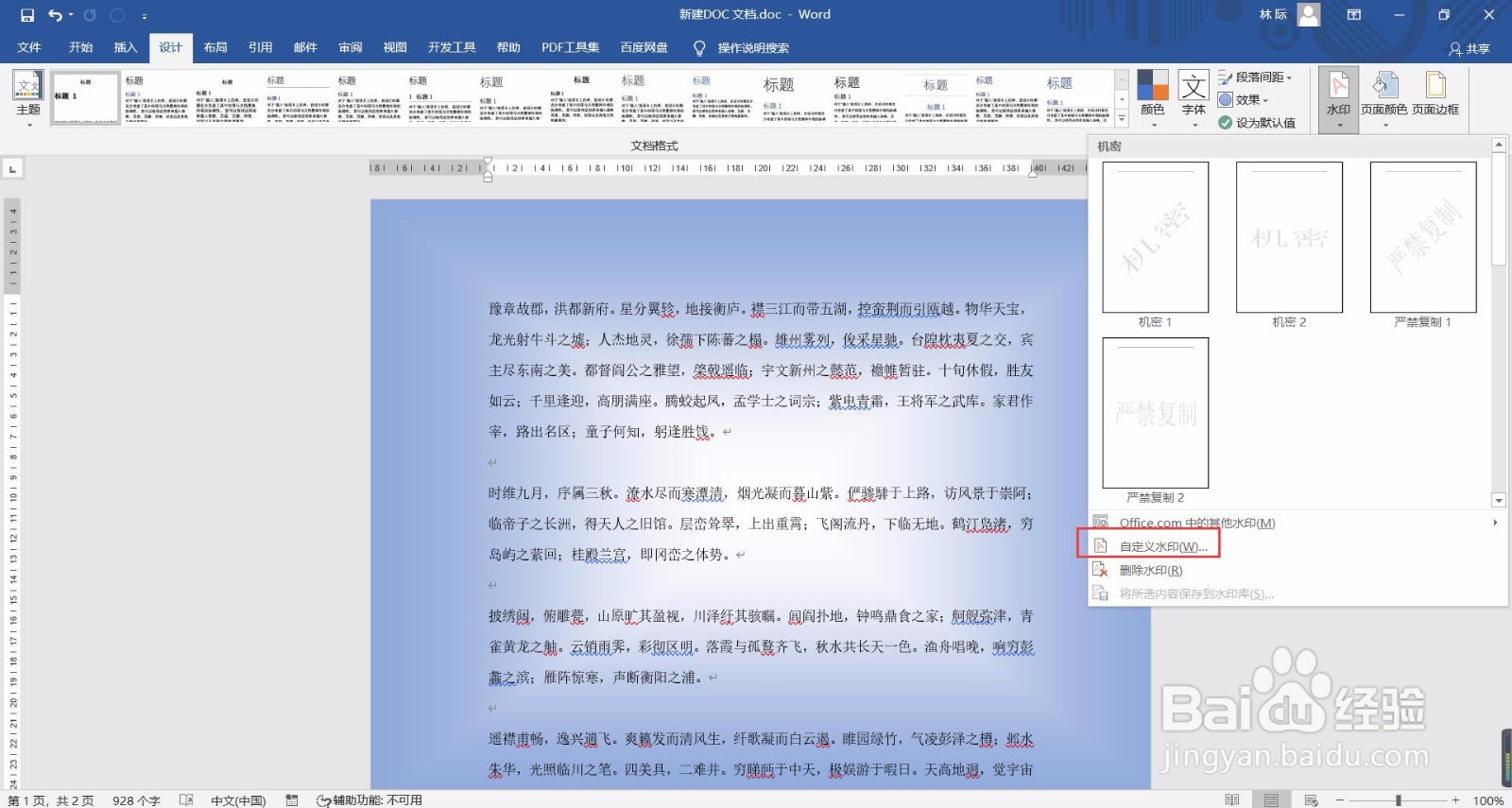Click the tab stop selector at ruler corner
This screenshot has width=1512, height=808.
[x=12, y=169]
